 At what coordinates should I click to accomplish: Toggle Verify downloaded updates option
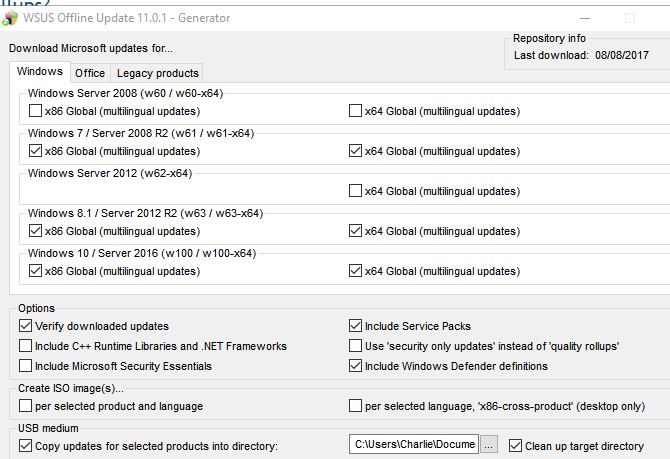26,326
